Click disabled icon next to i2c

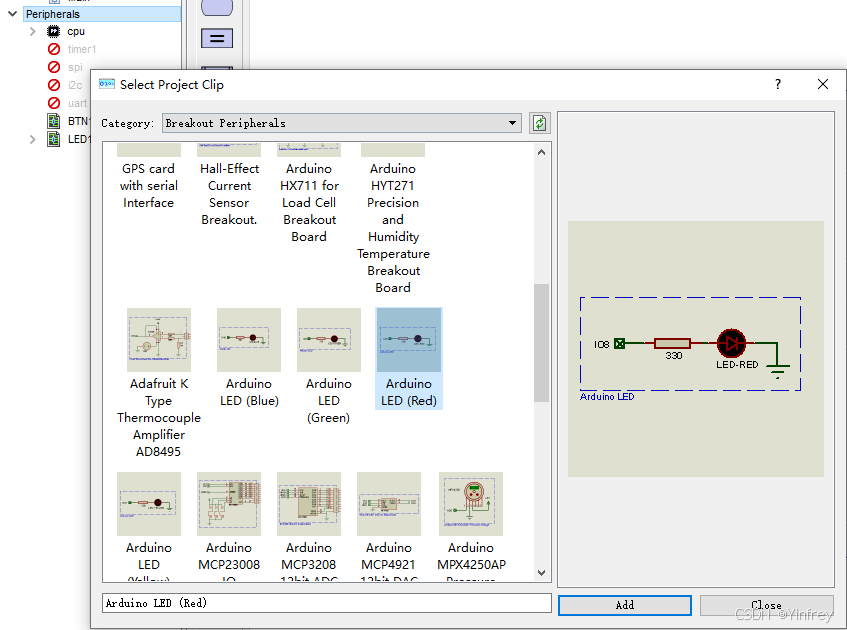(53, 85)
